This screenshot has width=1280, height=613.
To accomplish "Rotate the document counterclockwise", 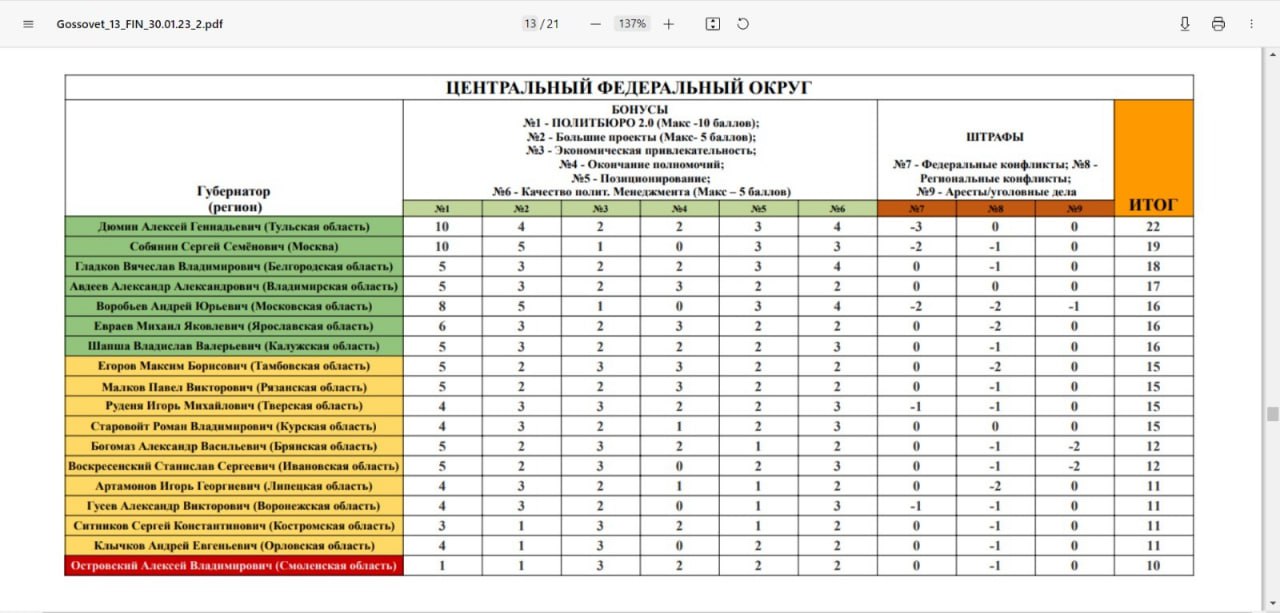I will (743, 24).
